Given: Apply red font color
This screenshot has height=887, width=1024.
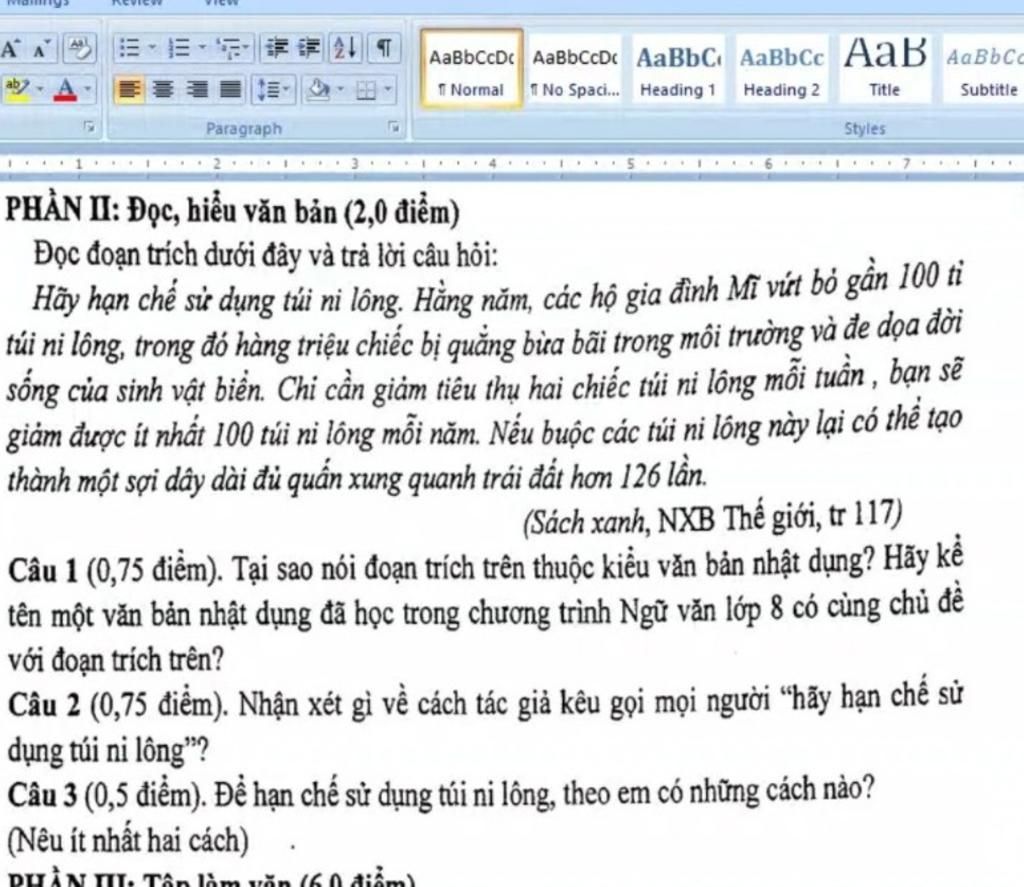Looking at the screenshot, I should pos(65,89).
